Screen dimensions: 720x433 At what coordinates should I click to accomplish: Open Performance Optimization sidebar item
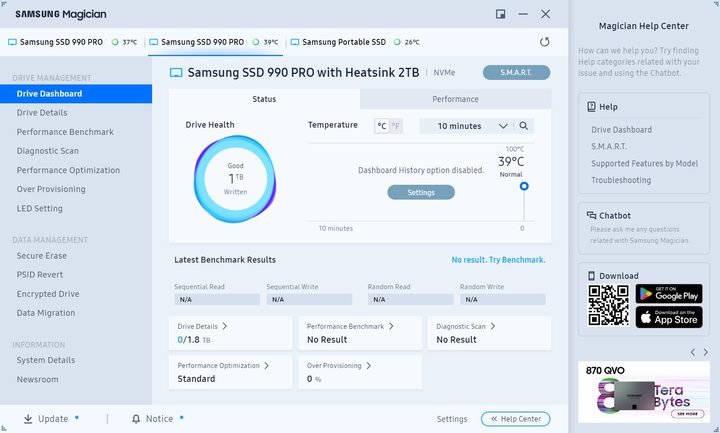click(68, 170)
